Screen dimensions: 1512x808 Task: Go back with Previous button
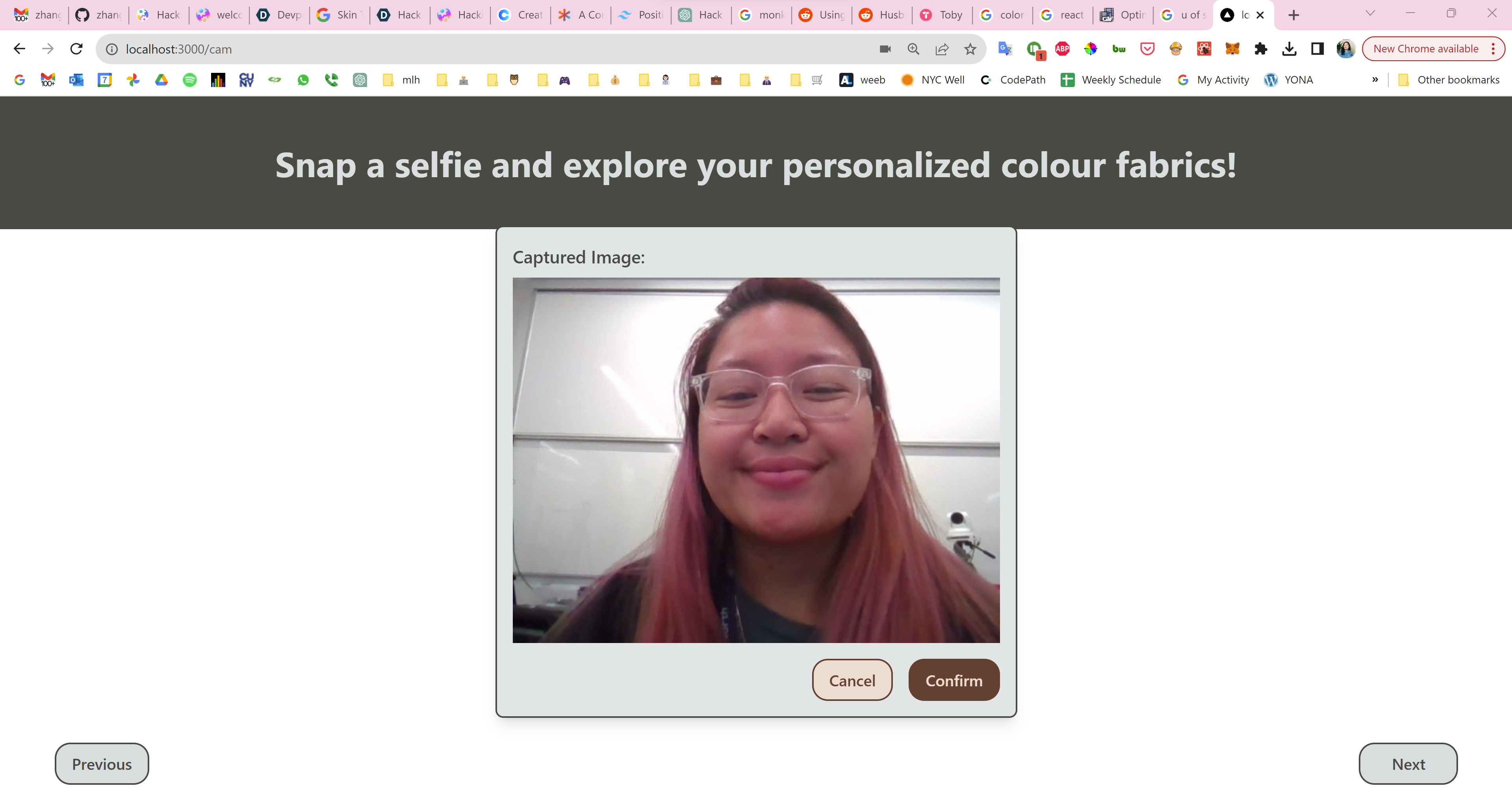click(102, 764)
